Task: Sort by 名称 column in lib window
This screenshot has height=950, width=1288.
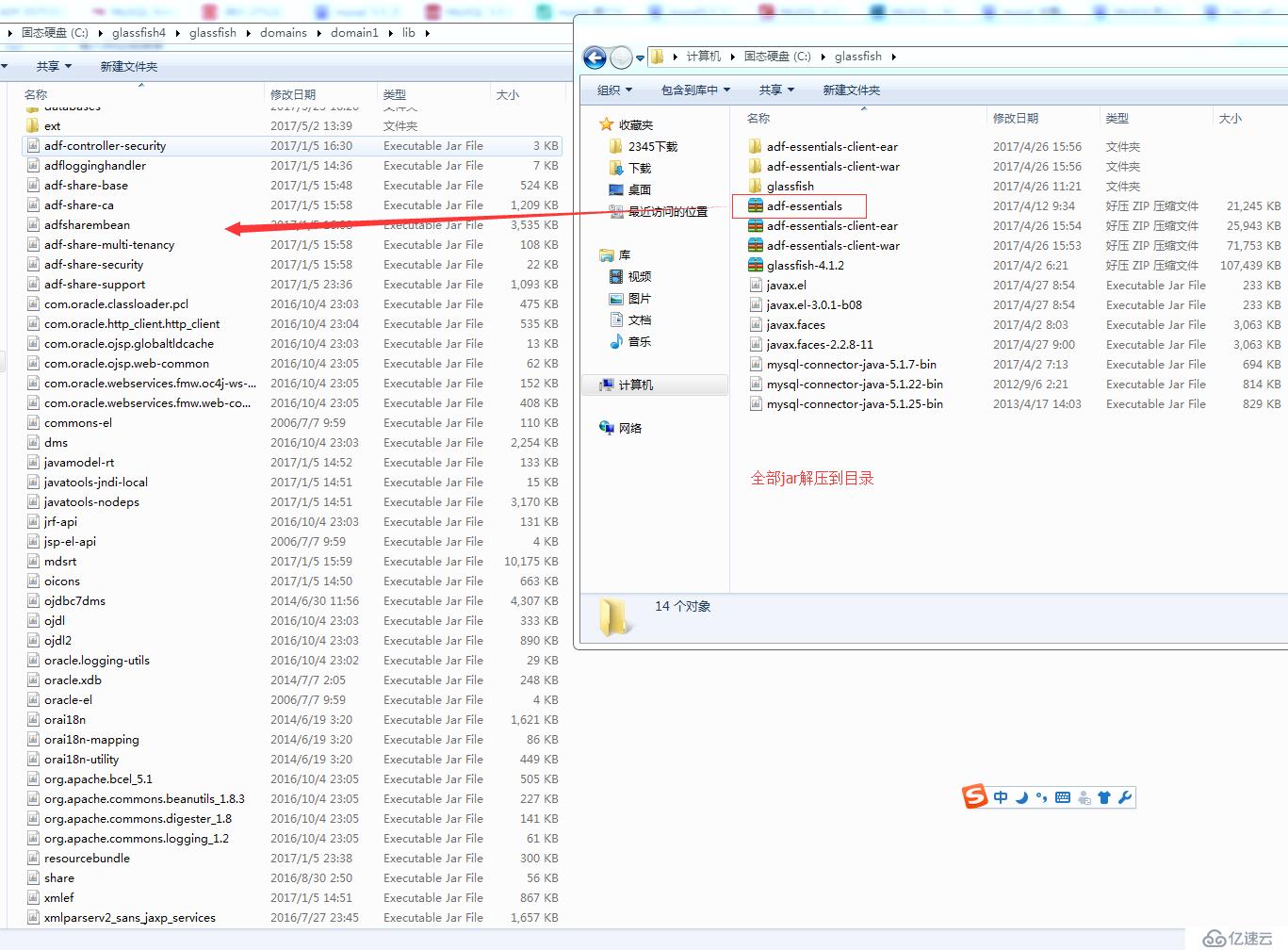Action: pos(36,95)
